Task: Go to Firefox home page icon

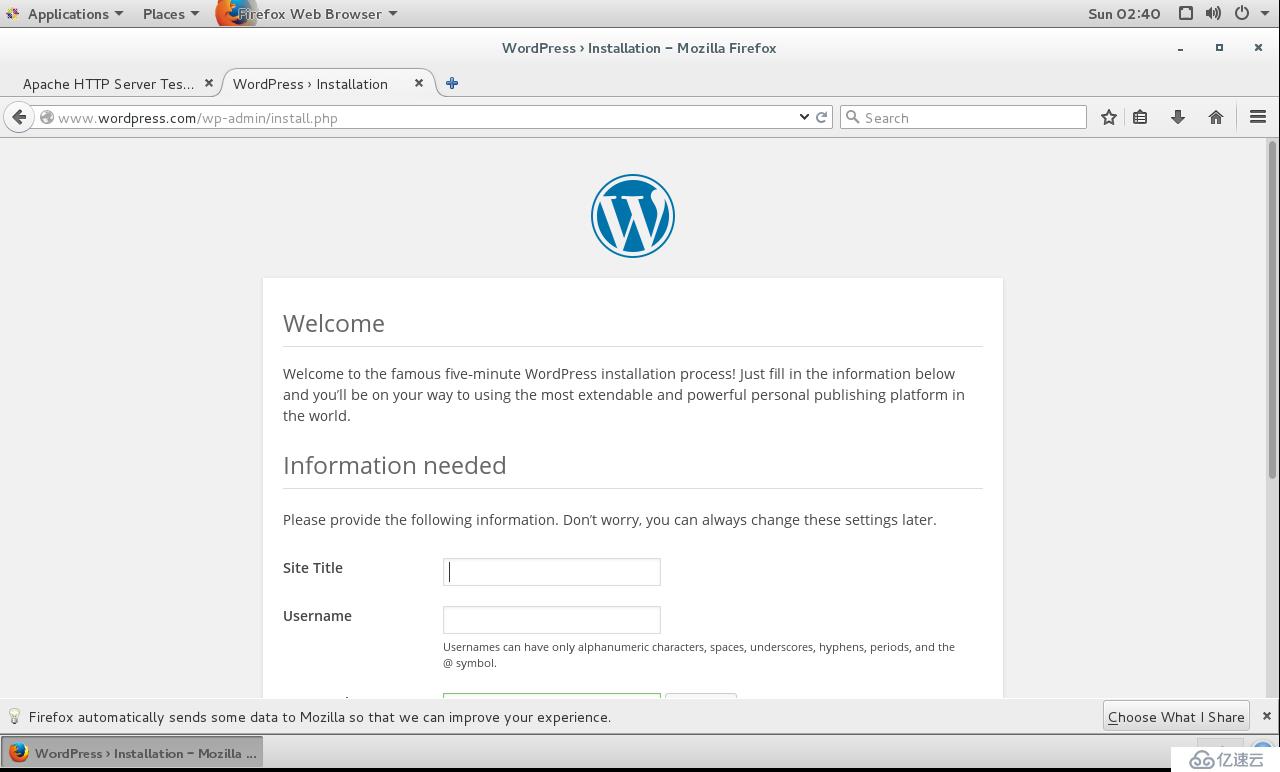Action: pos(1216,117)
